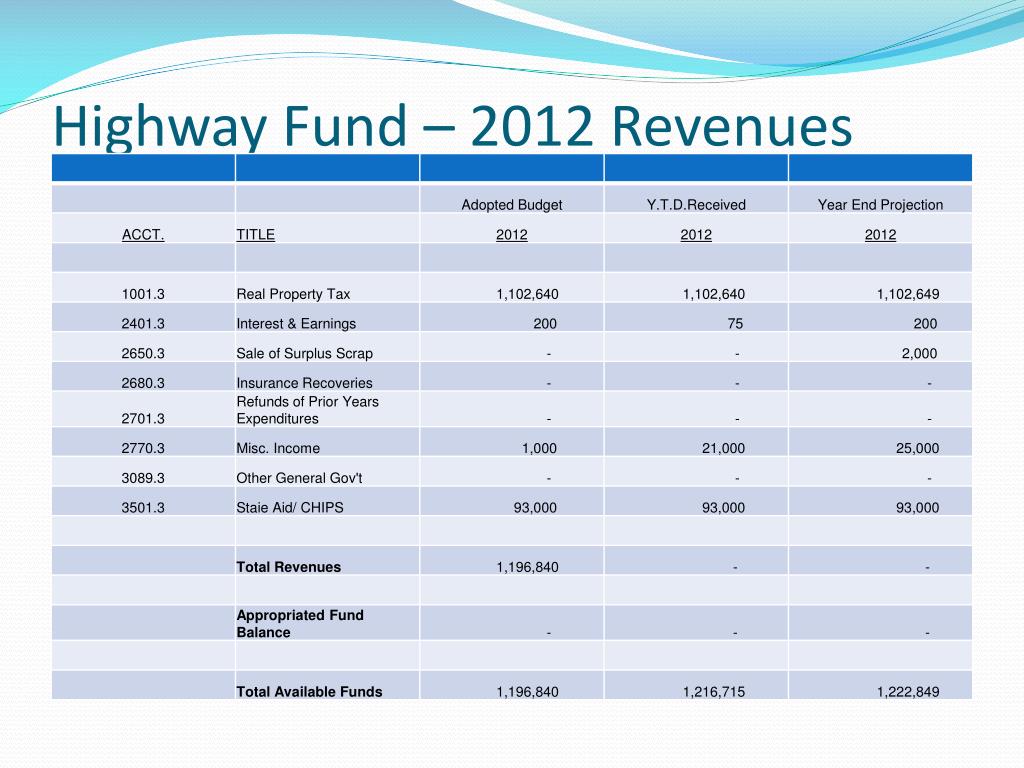Click account number 1001.3
1024x768 pixels.
pyautogui.click(x=143, y=294)
